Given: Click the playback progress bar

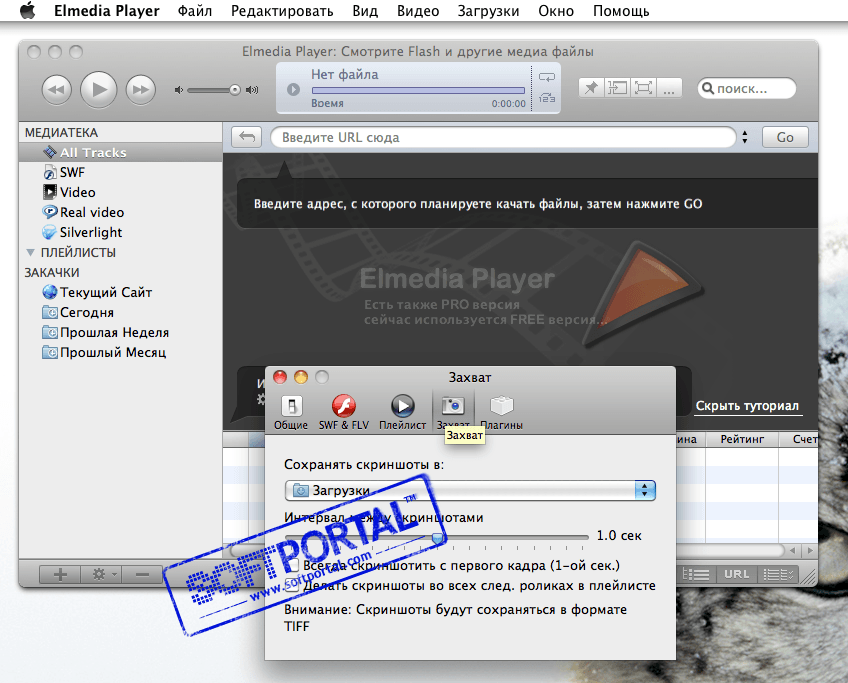Looking at the screenshot, I should [418, 90].
